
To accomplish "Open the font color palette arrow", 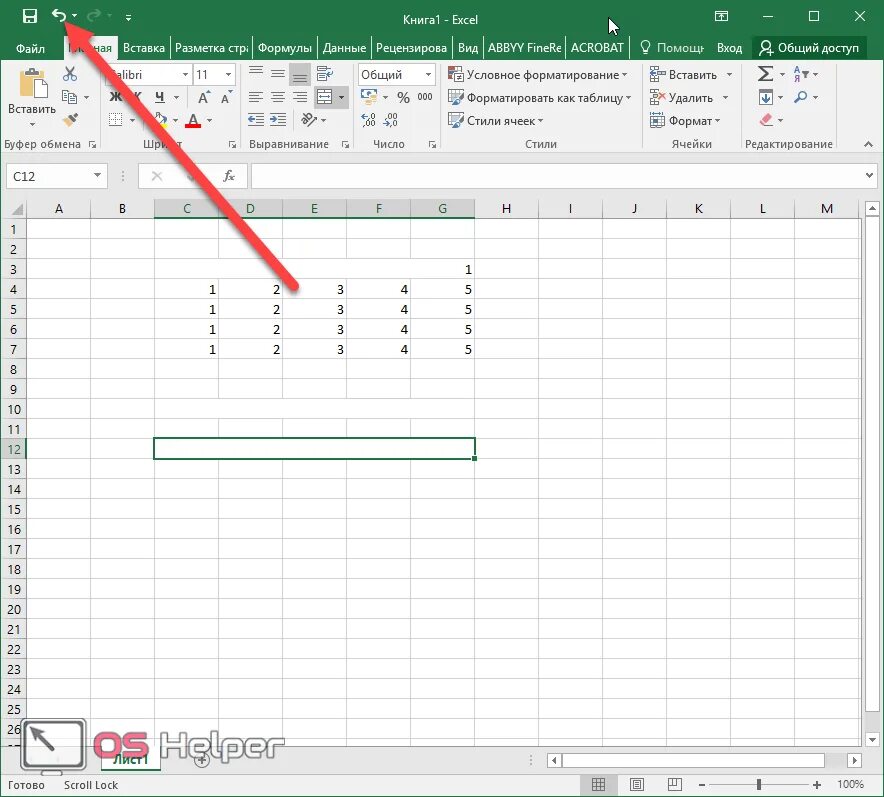I will (x=210, y=120).
